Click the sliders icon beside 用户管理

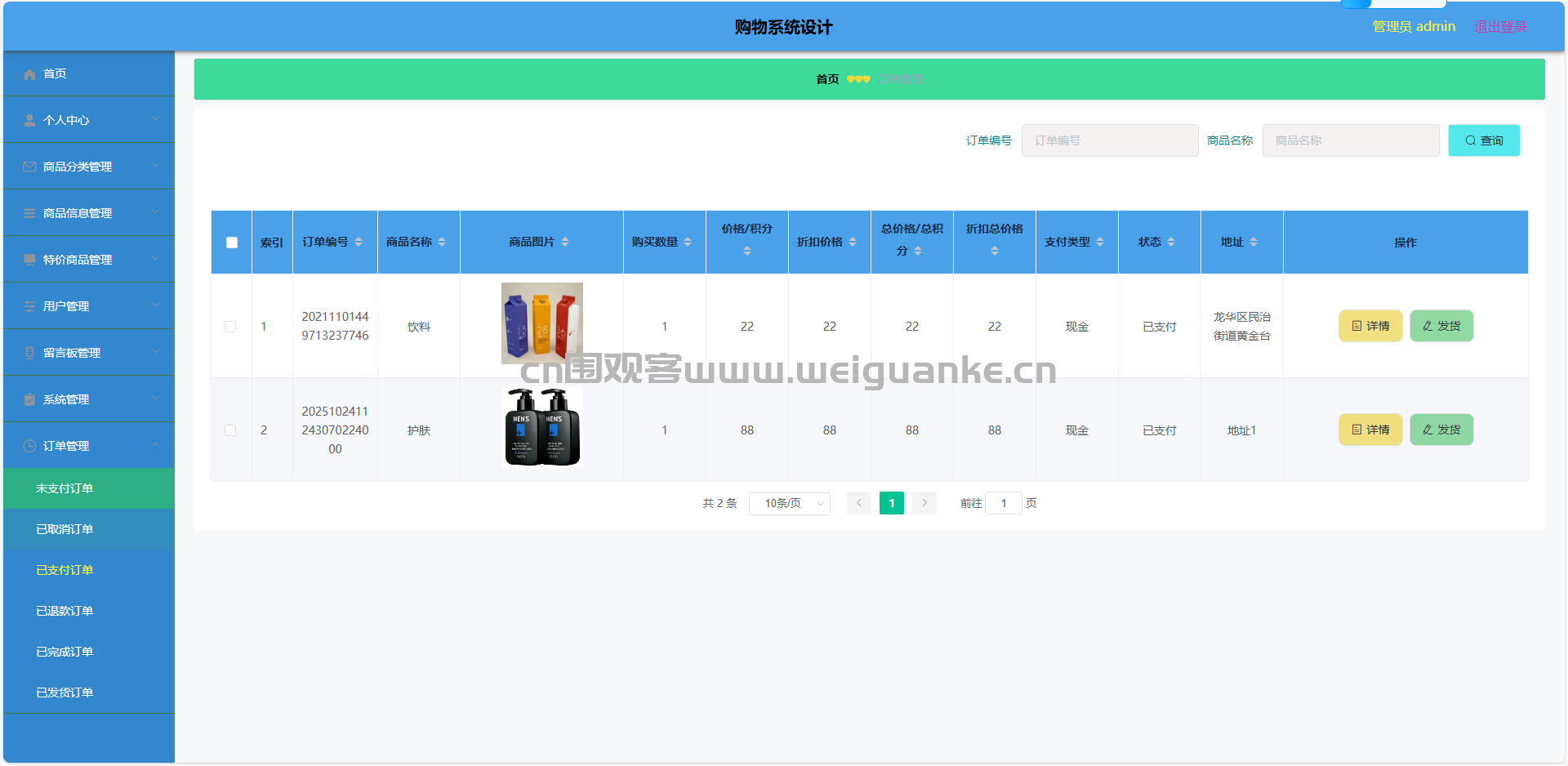tap(29, 307)
